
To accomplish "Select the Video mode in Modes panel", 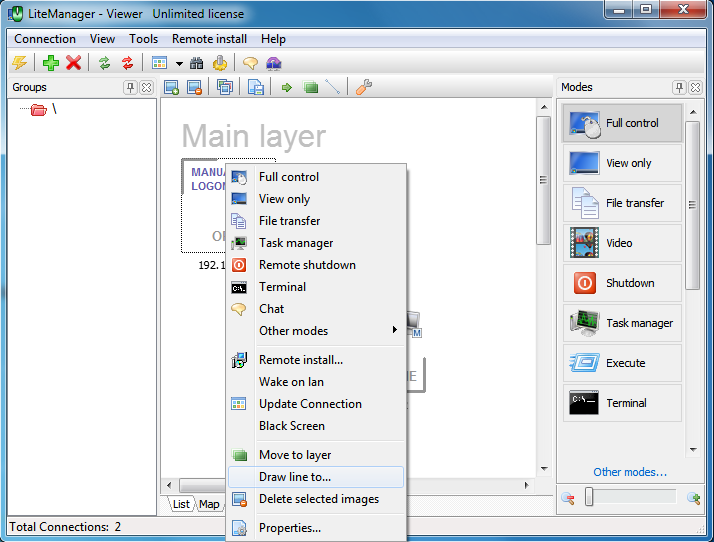I will 622,243.
